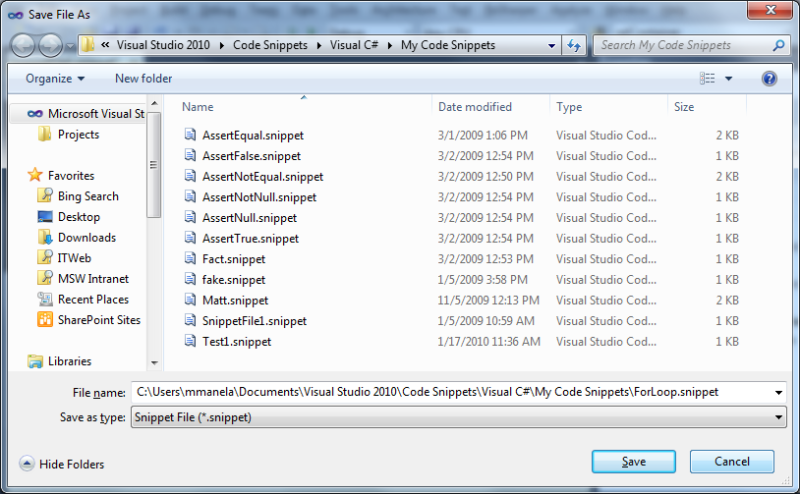The height and width of the screenshot is (494, 800).
Task: Click the Back navigation arrow button
Action: click(23, 45)
